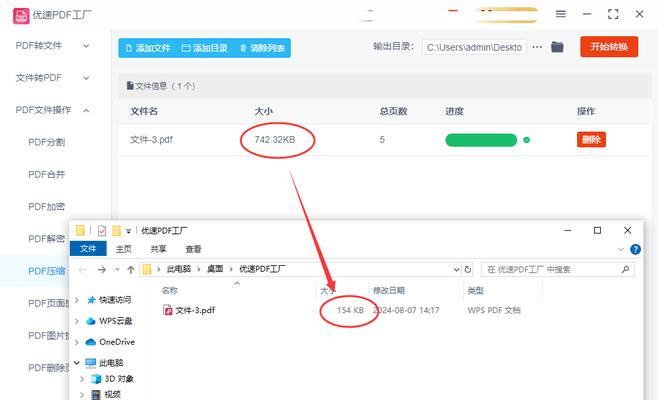Click the 优速PDF工厂 app logo icon

point(21,16)
